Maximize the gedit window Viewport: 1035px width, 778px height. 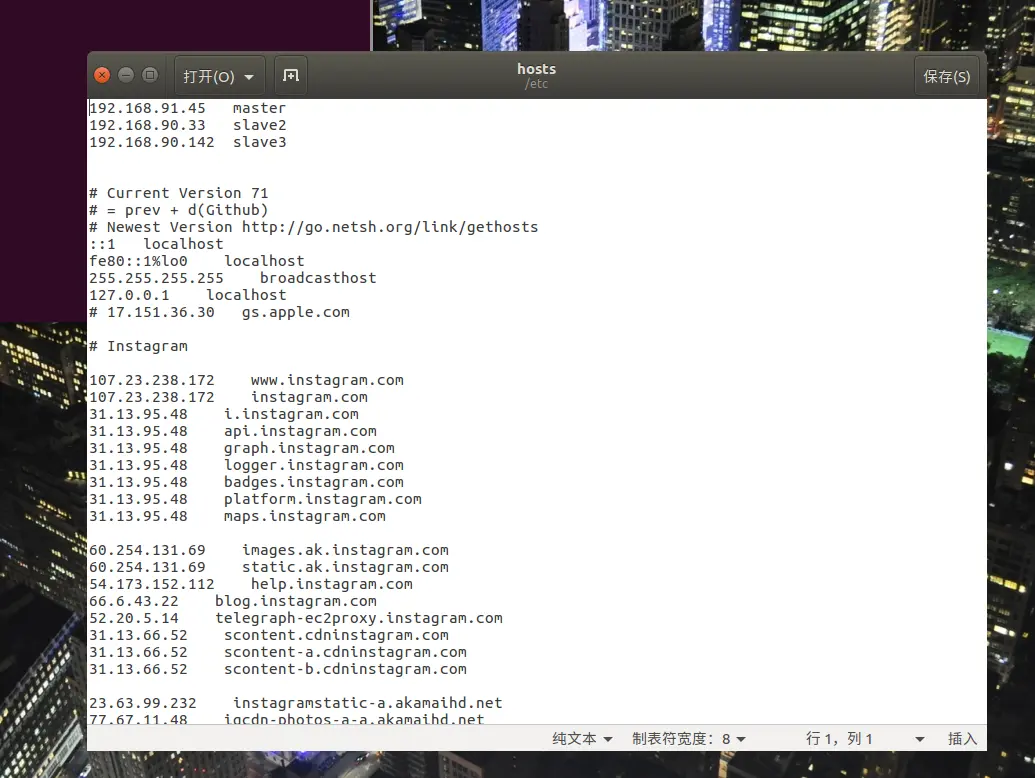150,75
